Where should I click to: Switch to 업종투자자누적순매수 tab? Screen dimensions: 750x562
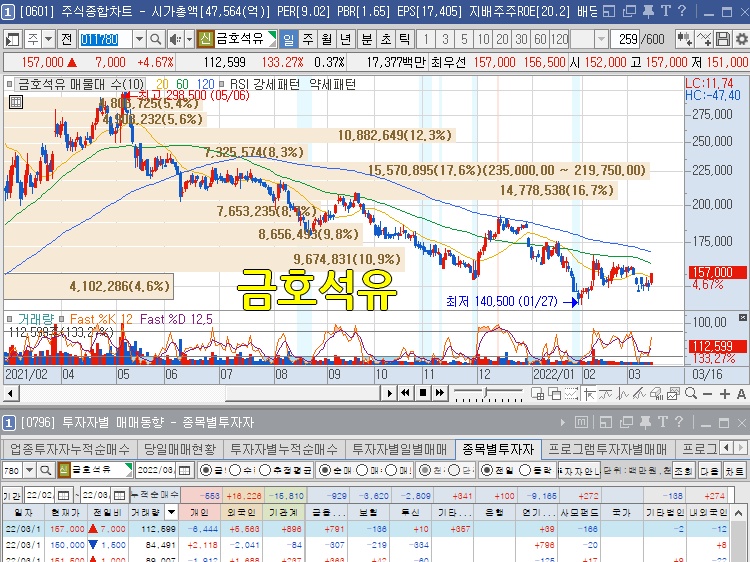click(x=70, y=449)
